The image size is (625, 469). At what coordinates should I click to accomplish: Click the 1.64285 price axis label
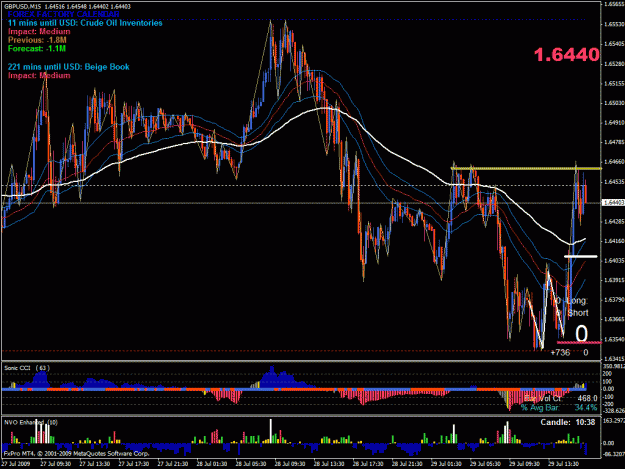tap(614, 221)
